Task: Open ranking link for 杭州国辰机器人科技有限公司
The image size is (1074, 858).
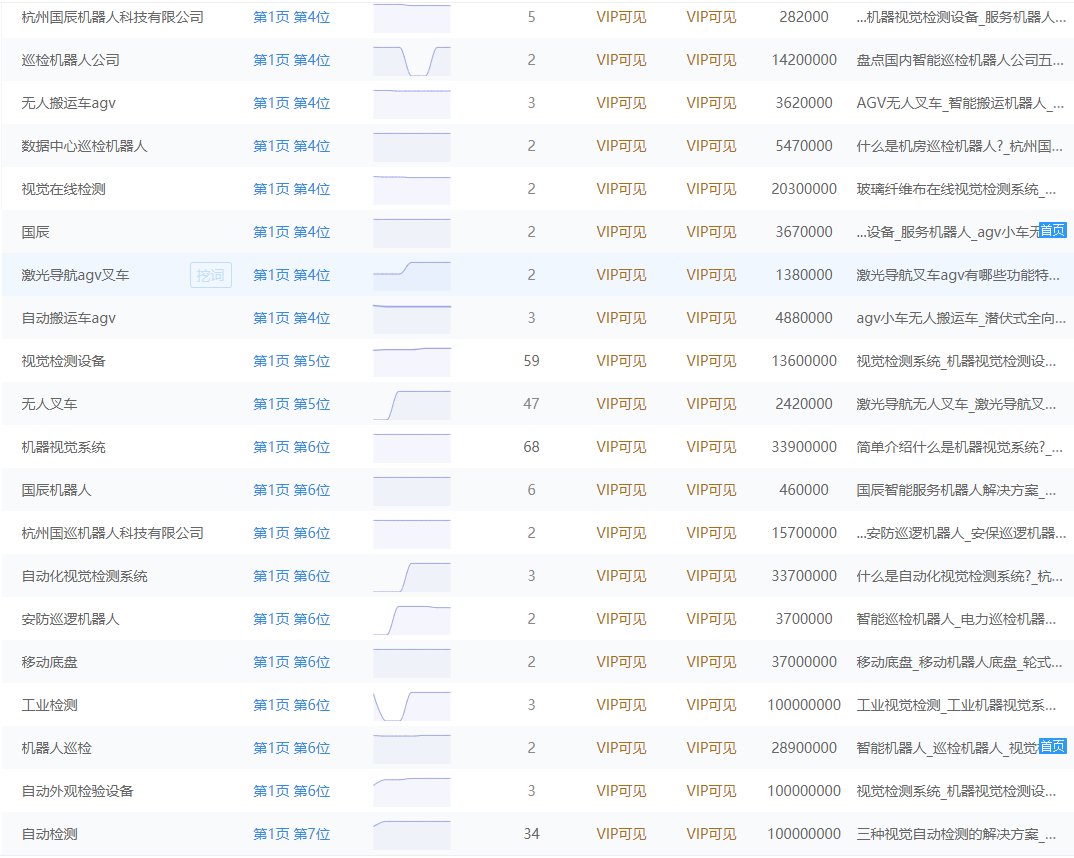Action: point(292,17)
